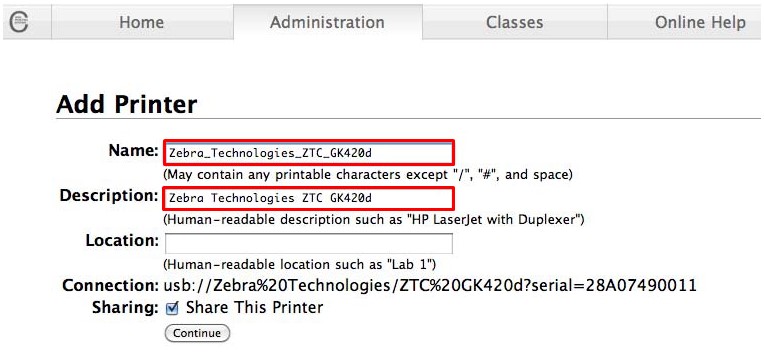Click the "Location:" field label
764x364 pixels.
pyautogui.click(x=122, y=241)
